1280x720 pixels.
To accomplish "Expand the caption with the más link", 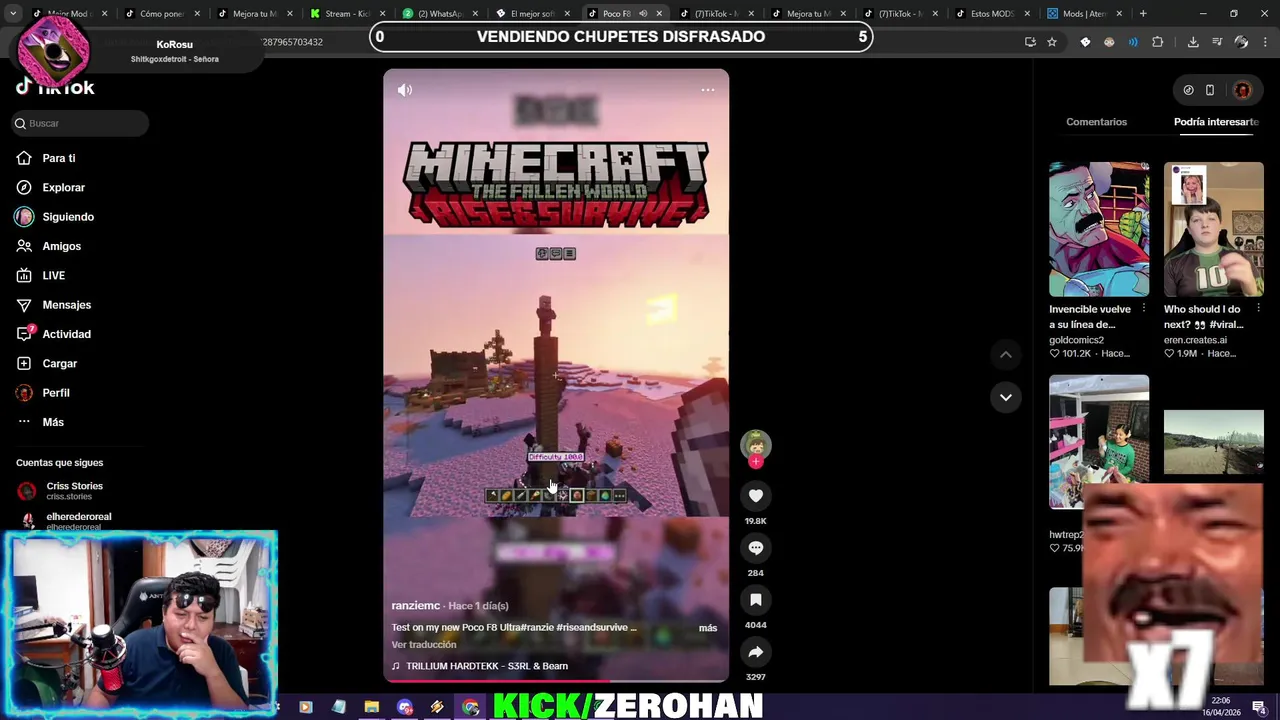I will [x=708, y=628].
